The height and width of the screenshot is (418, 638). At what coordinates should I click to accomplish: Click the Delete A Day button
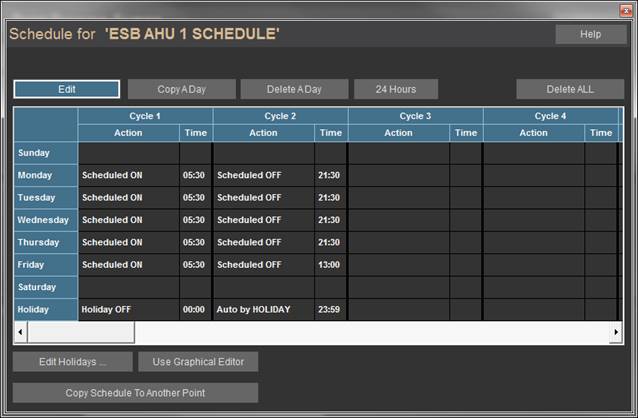pyautogui.click(x=294, y=89)
